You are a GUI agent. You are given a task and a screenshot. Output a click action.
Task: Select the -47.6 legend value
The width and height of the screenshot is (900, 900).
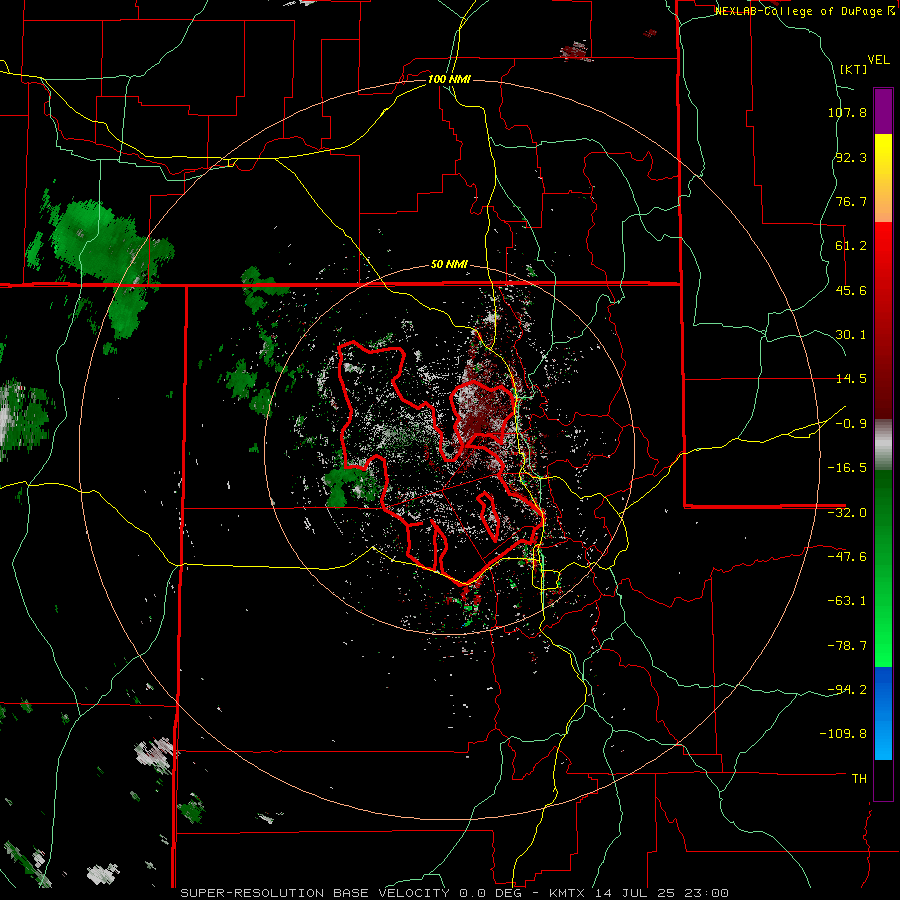pyautogui.click(x=847, y=557)
